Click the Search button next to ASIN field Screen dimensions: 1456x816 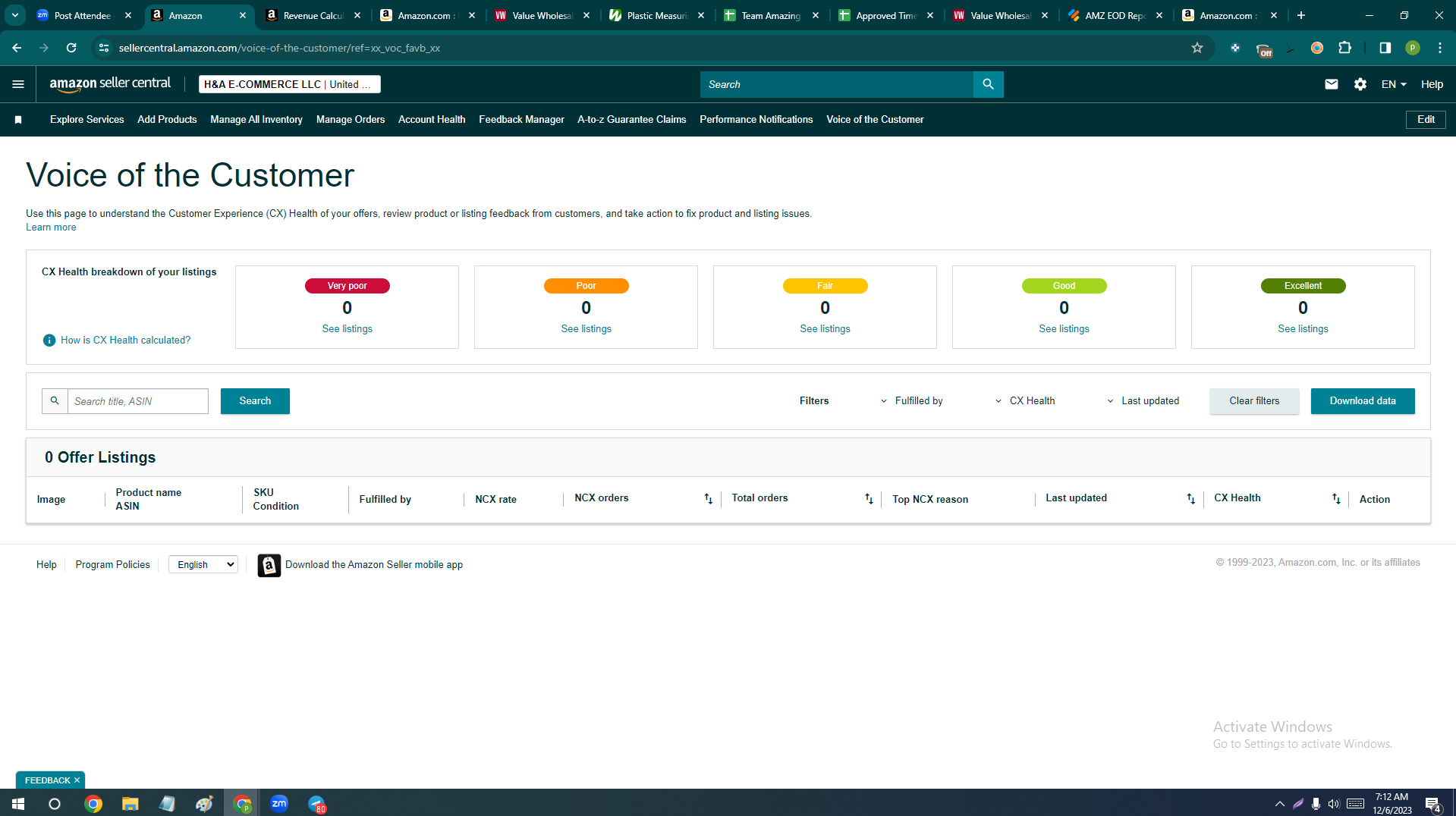[x=255, y=401]
